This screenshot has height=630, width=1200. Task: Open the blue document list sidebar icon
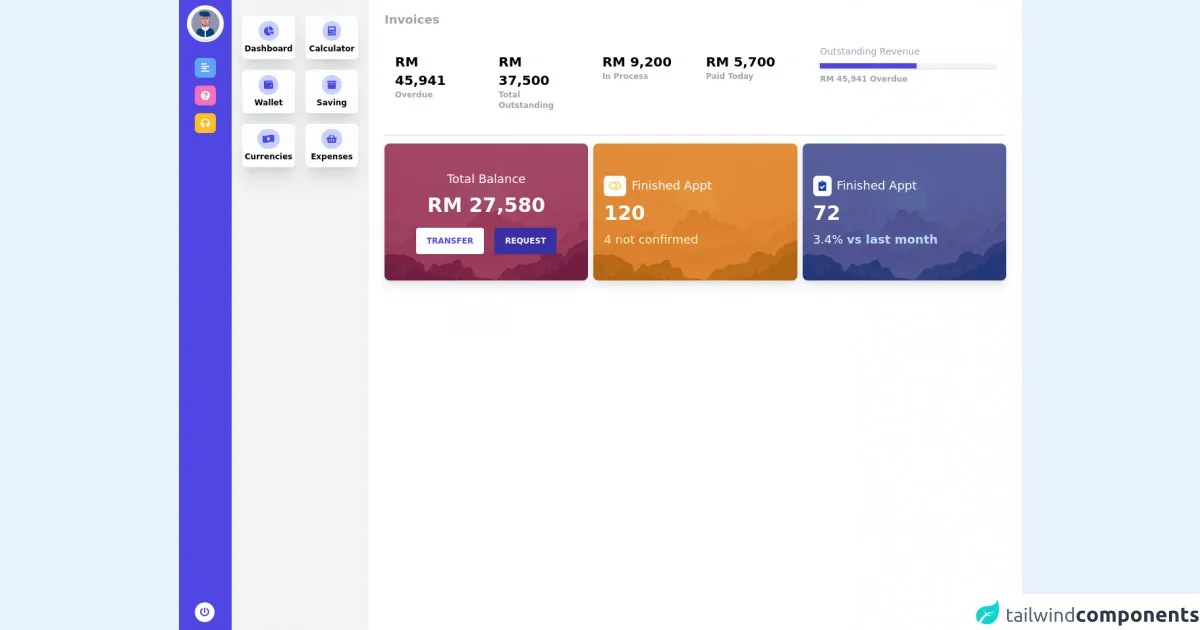point(205,68)
